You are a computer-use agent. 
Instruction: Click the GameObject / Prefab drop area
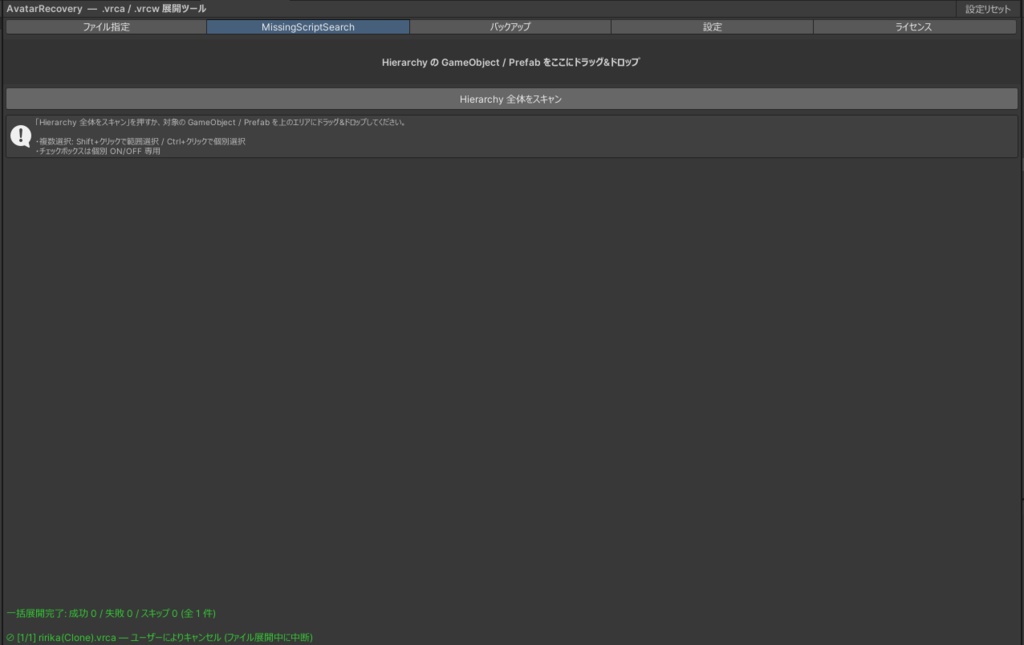[x=511, y=62]
